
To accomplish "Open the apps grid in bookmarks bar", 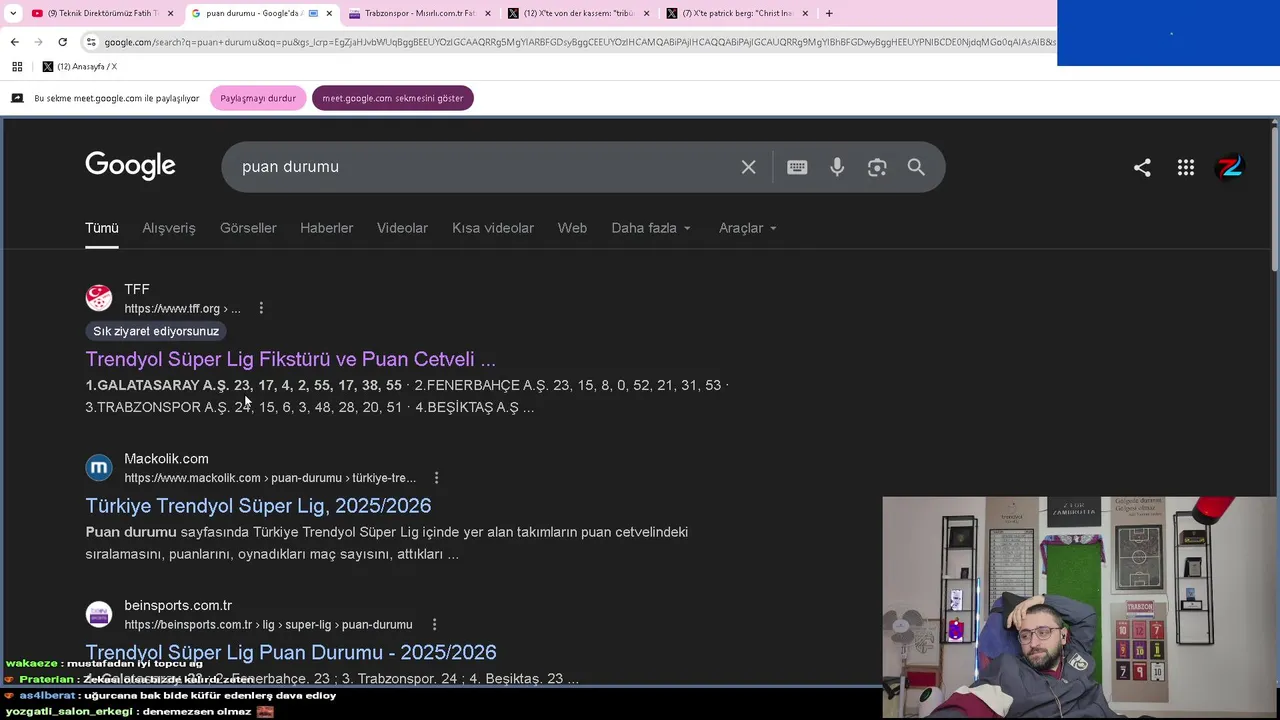I will click(x=17, y=67).
